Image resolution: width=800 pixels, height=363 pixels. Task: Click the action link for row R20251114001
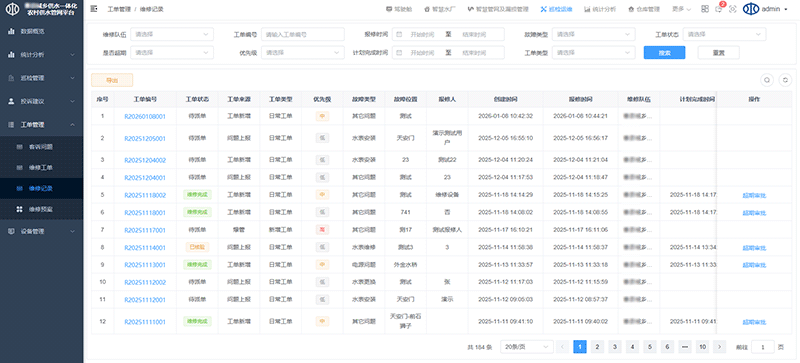(754, 248)
